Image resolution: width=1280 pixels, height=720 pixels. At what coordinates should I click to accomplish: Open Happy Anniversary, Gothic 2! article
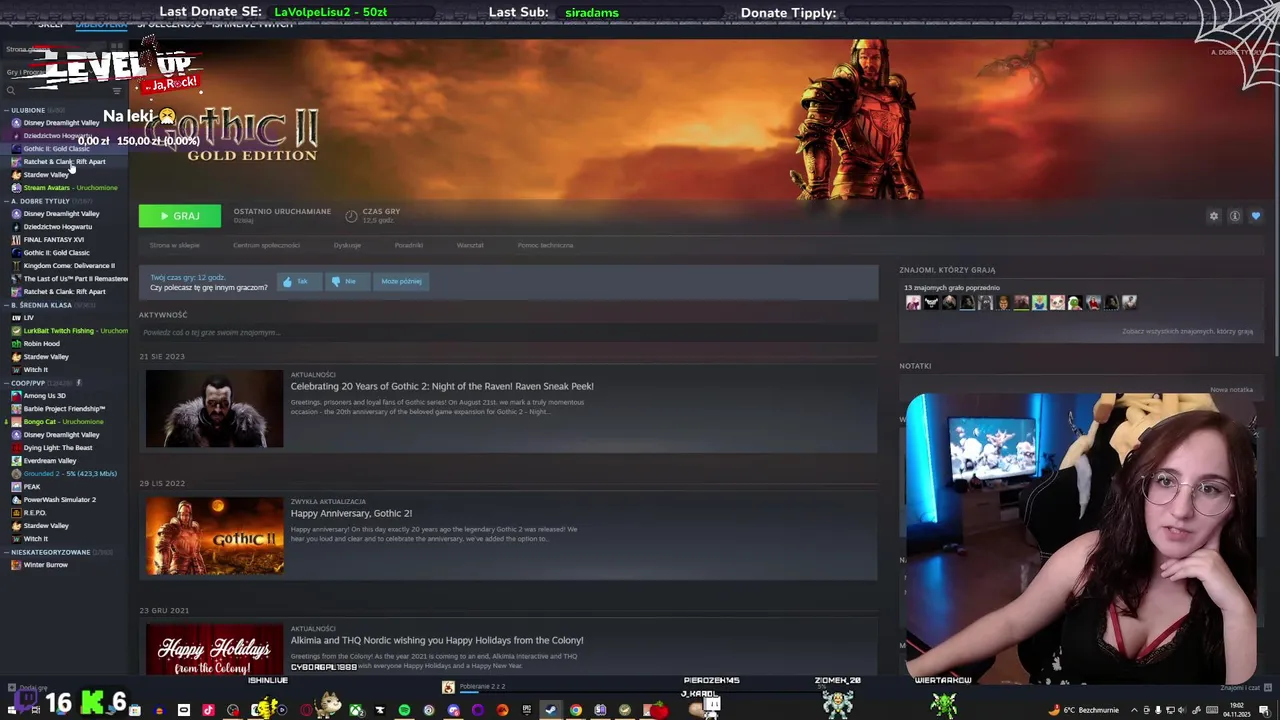[351, 513]
